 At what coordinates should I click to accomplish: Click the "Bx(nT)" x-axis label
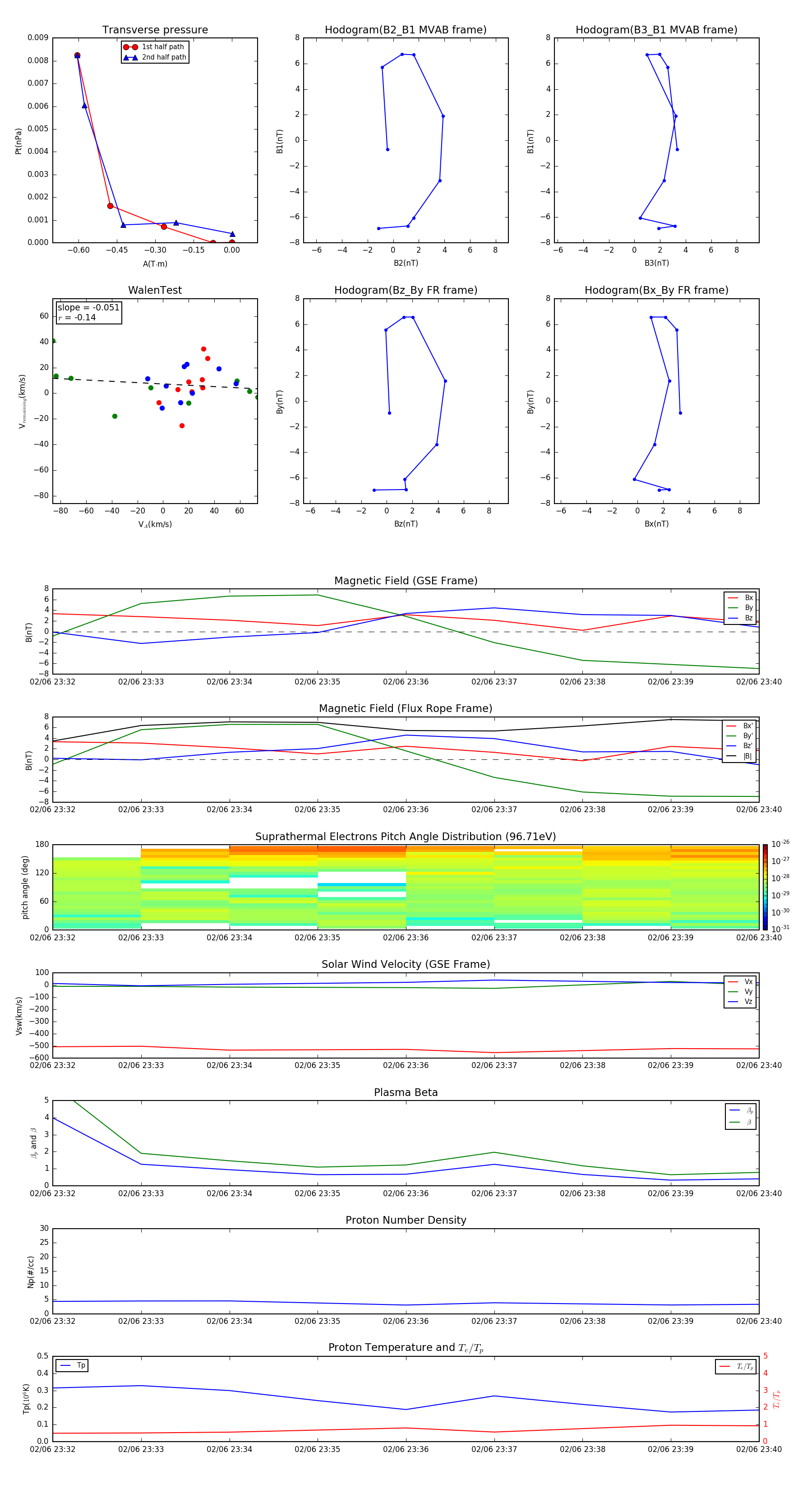656,524
